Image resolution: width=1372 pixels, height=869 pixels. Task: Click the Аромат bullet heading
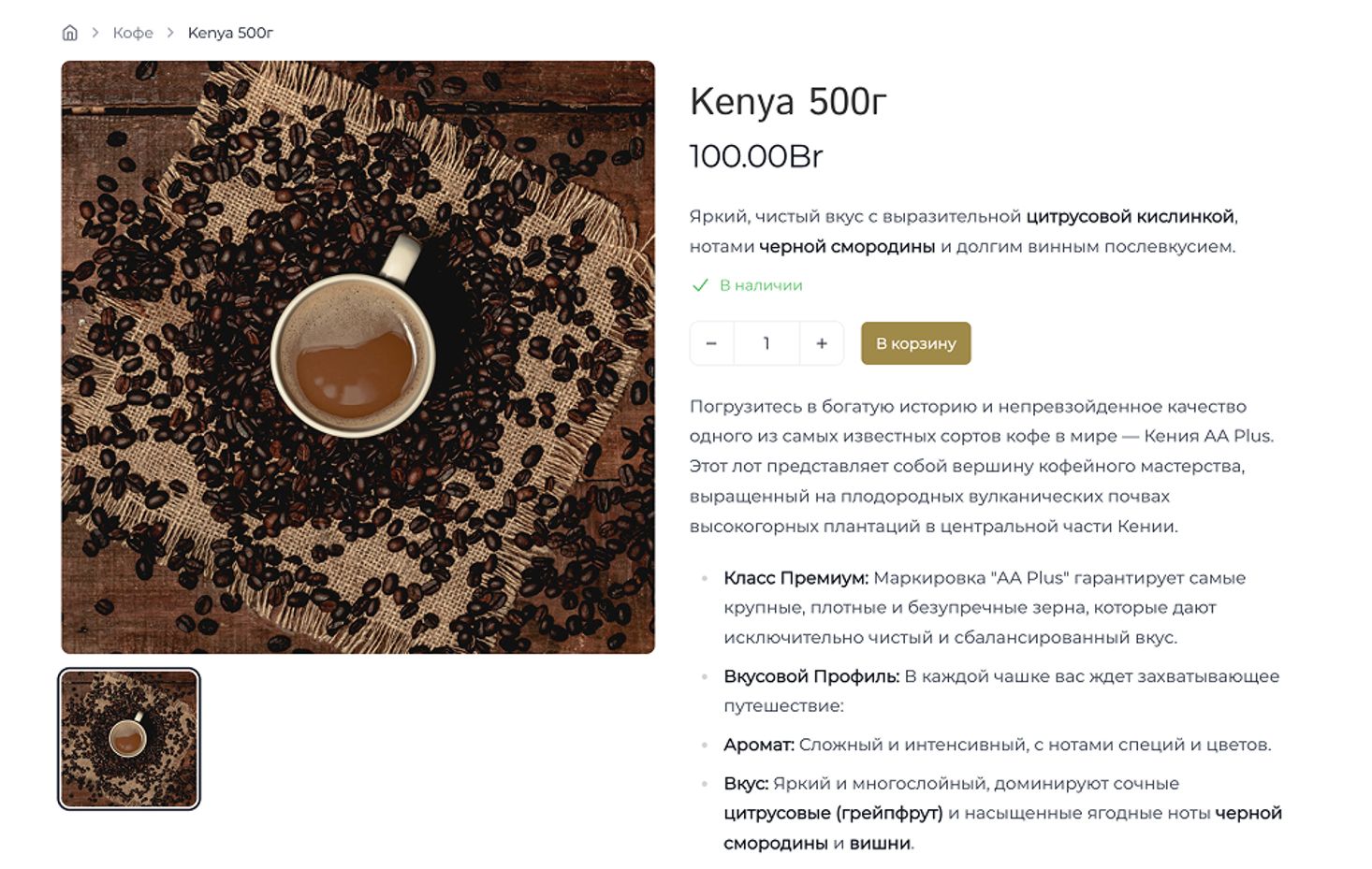(759, 745)
